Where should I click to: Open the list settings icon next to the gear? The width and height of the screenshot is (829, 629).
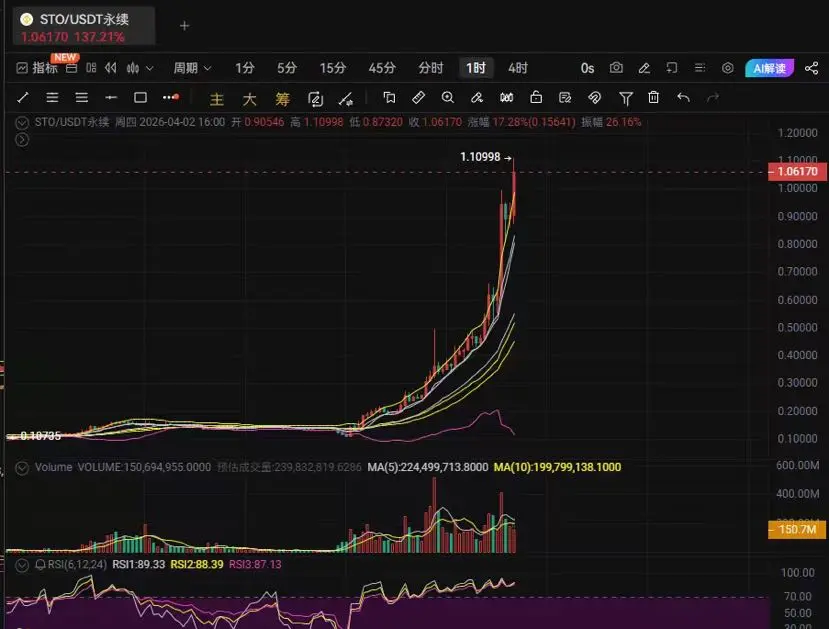[x=700, y=68]
